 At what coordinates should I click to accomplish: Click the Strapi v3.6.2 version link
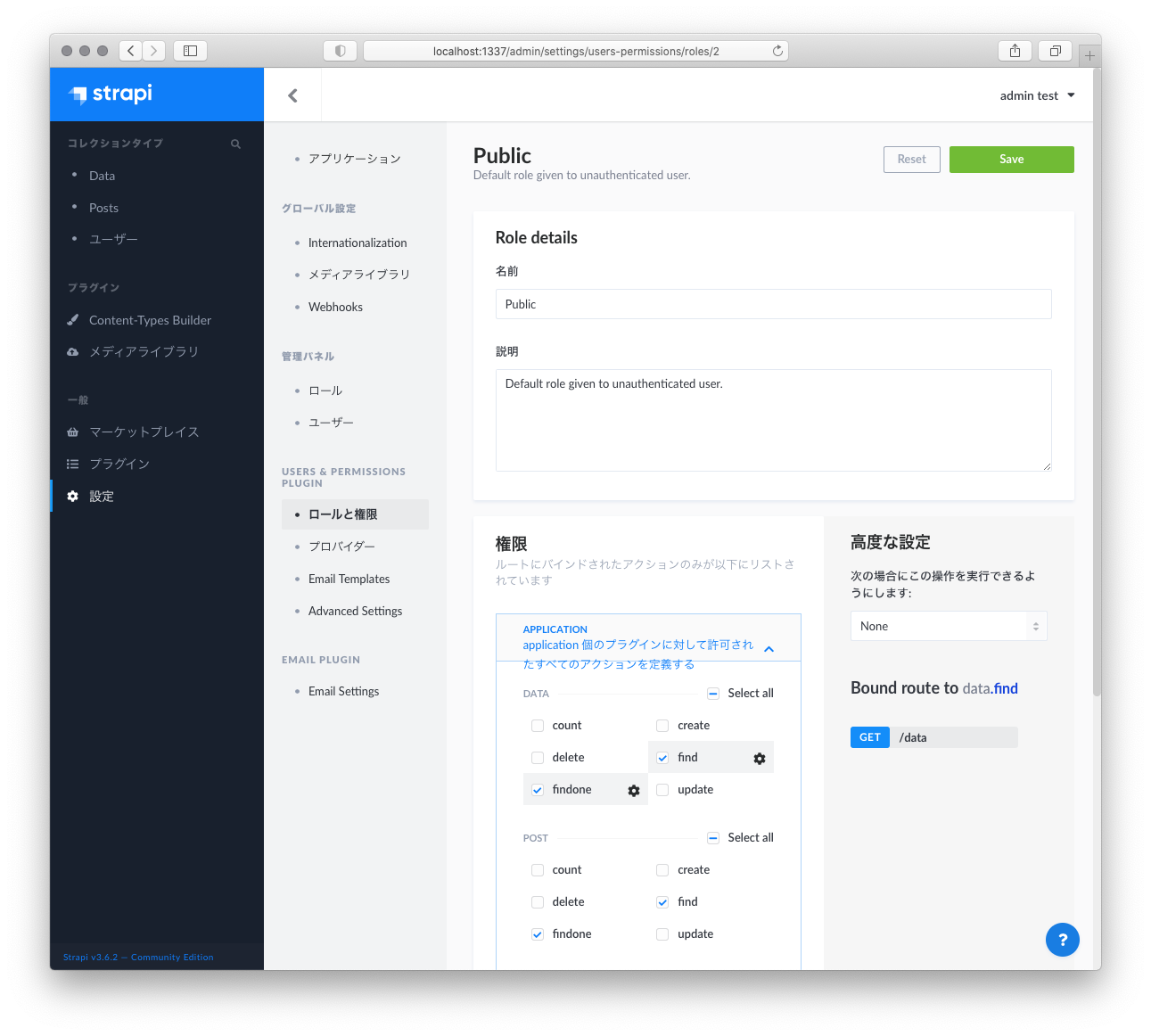point(138,957)
